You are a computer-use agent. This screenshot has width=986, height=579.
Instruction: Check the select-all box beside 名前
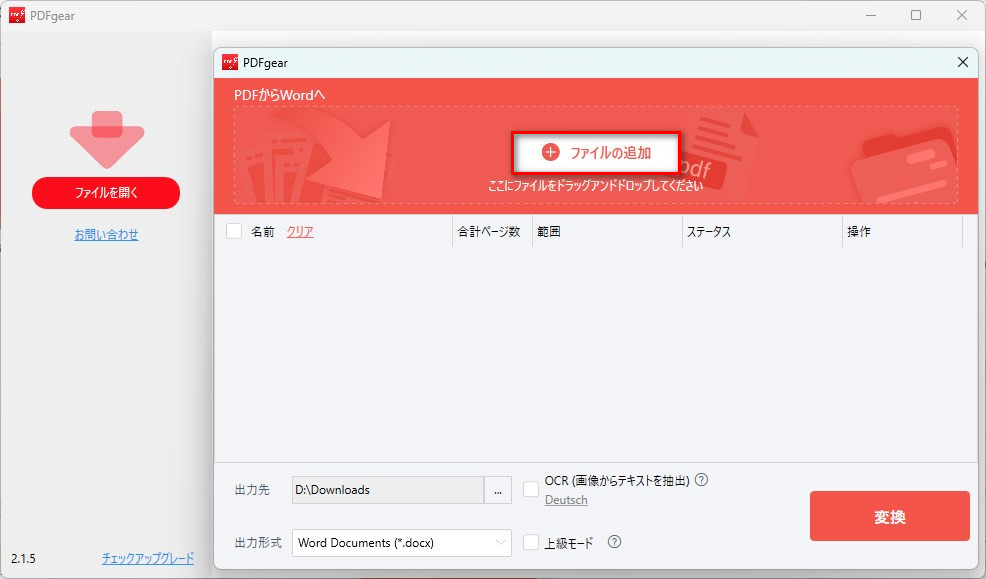pyautogui.click(x=233, y=230)
